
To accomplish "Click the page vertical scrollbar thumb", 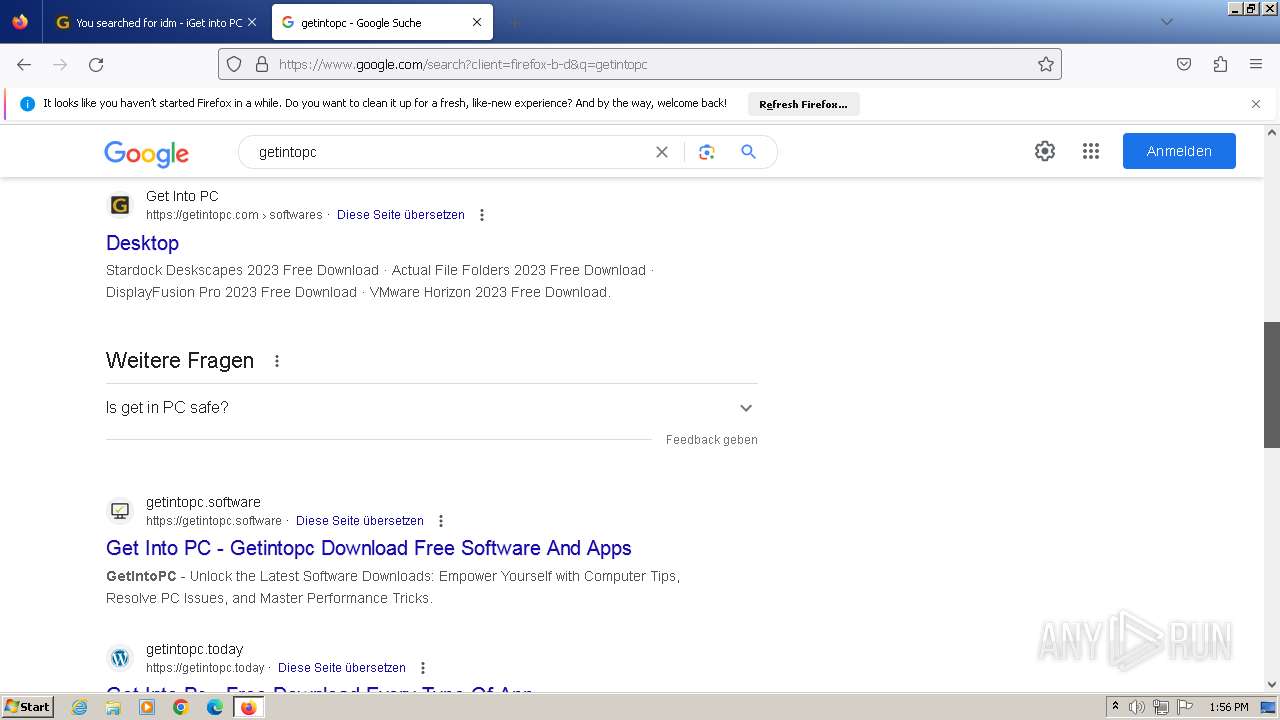I will click(x=1272, y=384).
